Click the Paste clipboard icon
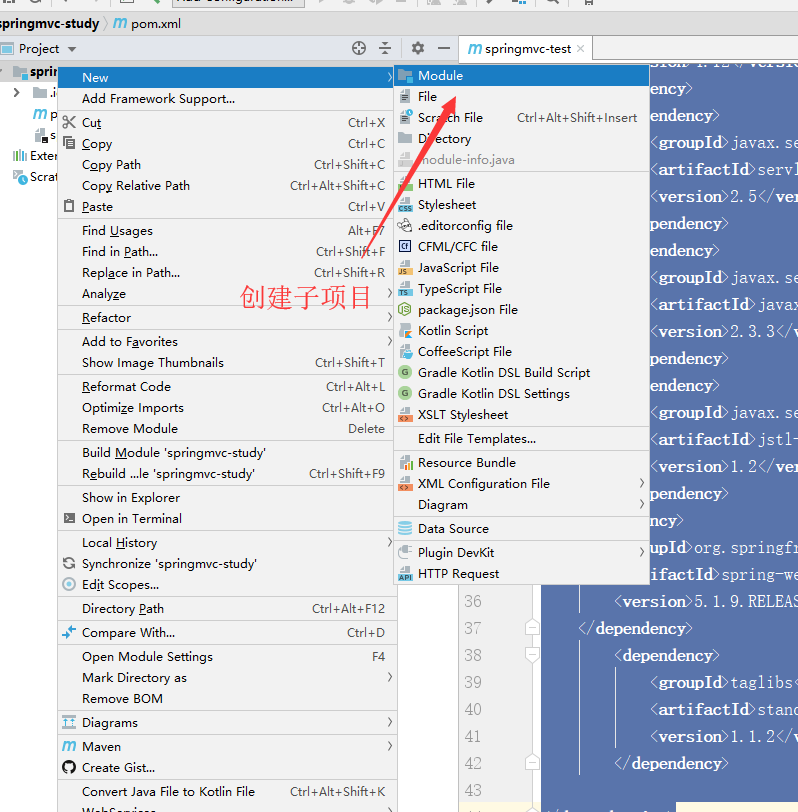Image resolution: width=798 pixels, height=812 pixels. point(69,206)
